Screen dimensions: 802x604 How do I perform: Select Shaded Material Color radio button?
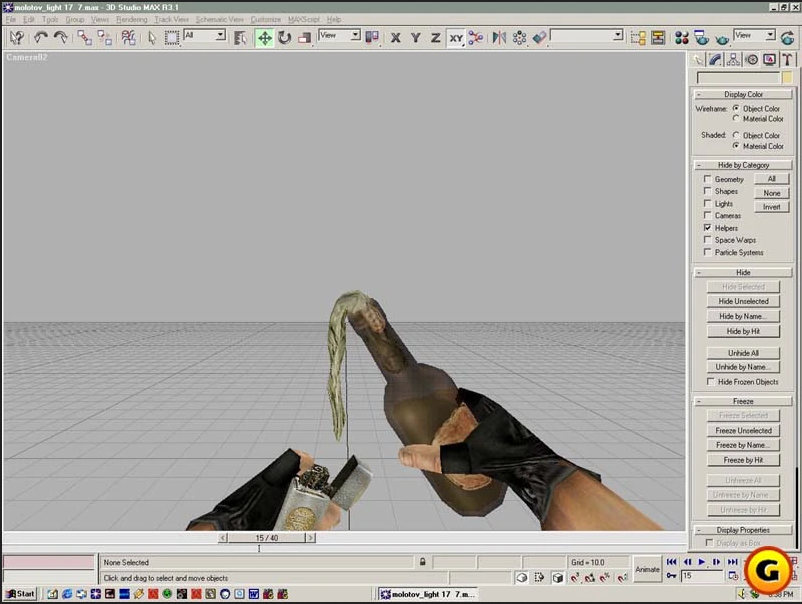point(736,146)
